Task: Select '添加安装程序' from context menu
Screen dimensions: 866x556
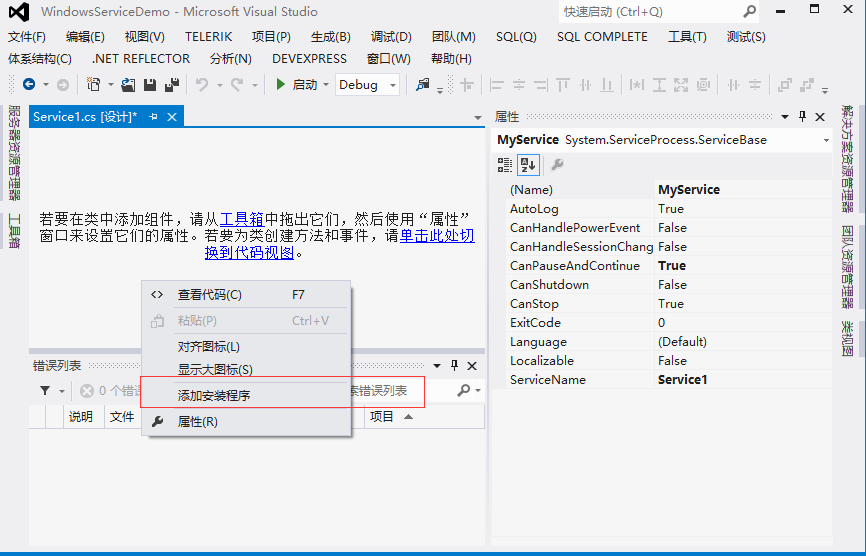Action: [214, 395]
